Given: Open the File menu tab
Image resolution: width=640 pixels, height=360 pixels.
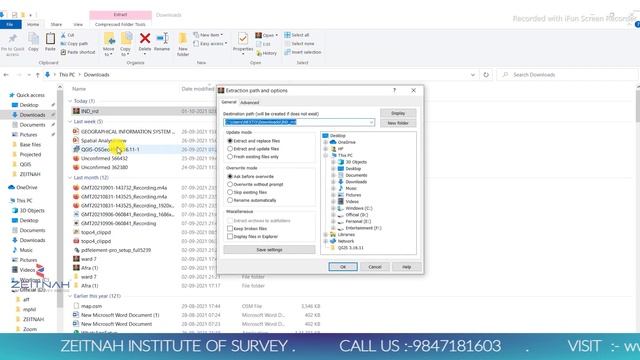Looking at the screenshot, I should click(10, 24).
